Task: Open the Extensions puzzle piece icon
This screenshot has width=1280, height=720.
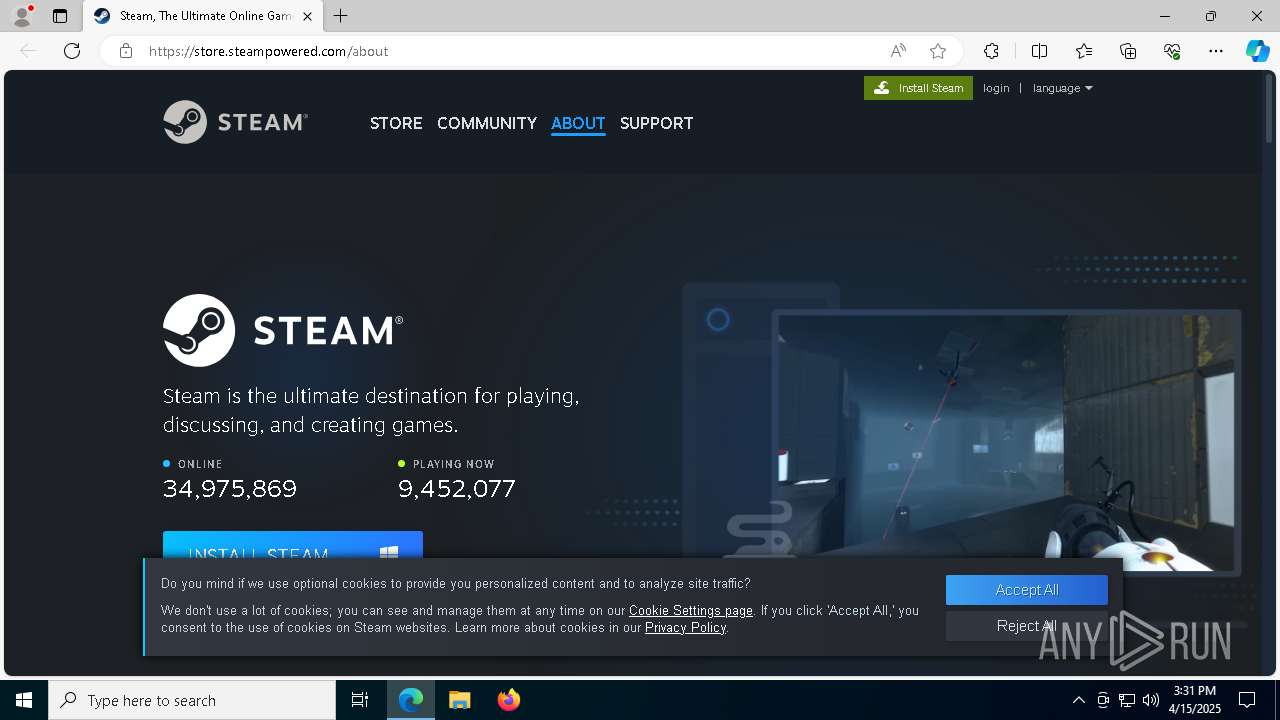Action: click(x=991, y=51)
